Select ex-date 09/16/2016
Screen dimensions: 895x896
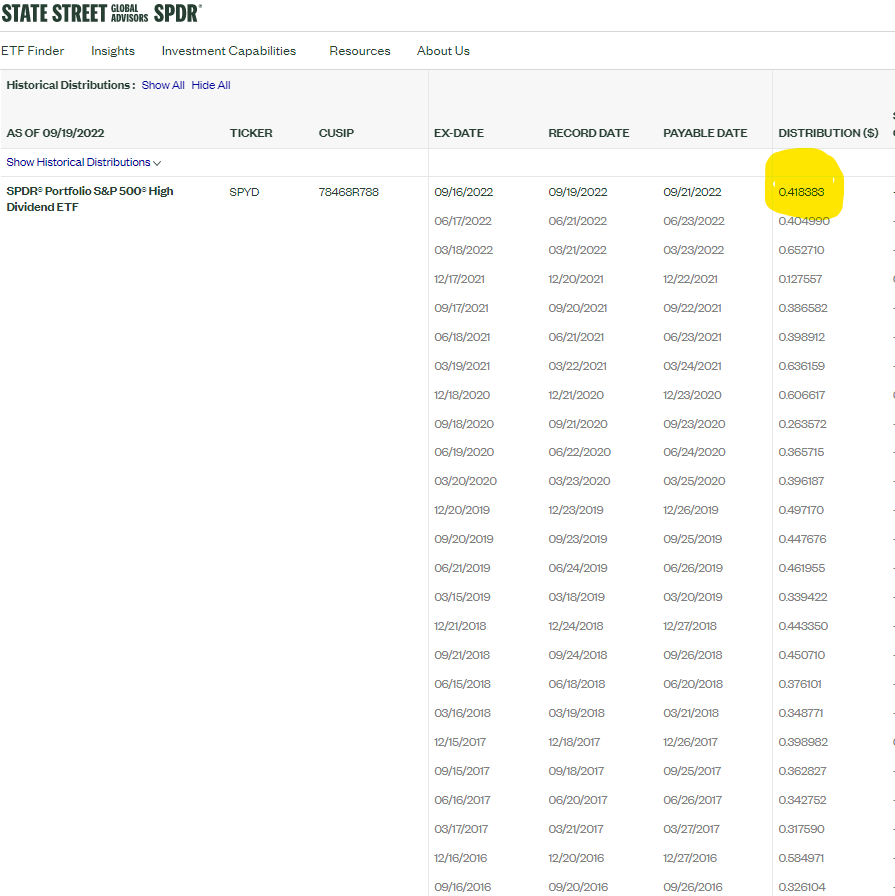click(462, 887)
